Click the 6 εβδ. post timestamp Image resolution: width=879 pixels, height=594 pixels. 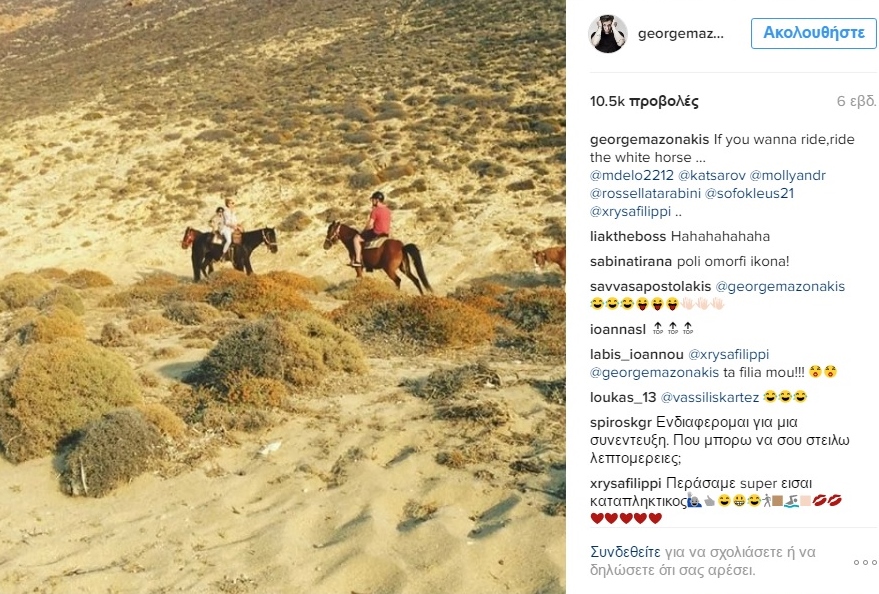[x=856, y=101]
